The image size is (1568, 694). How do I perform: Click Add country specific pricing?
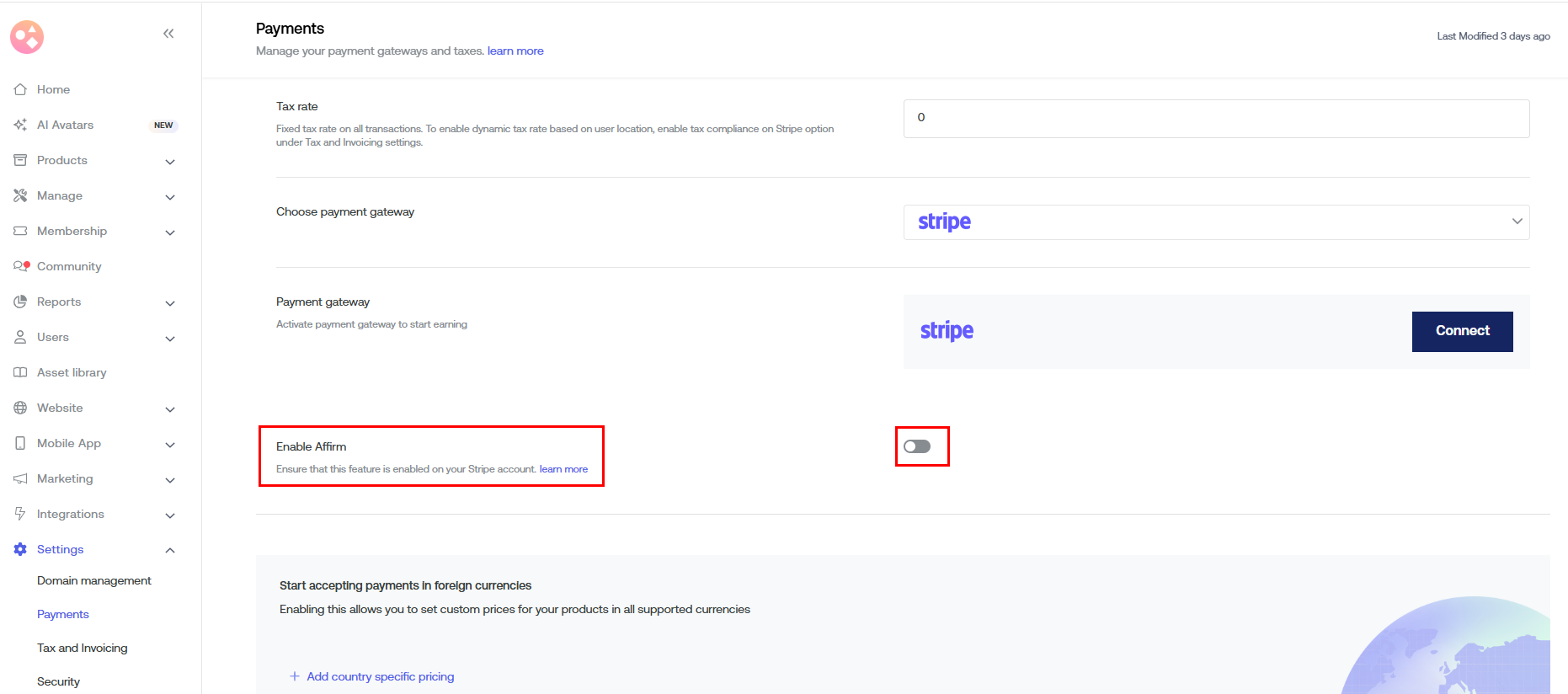click(380, 676)
